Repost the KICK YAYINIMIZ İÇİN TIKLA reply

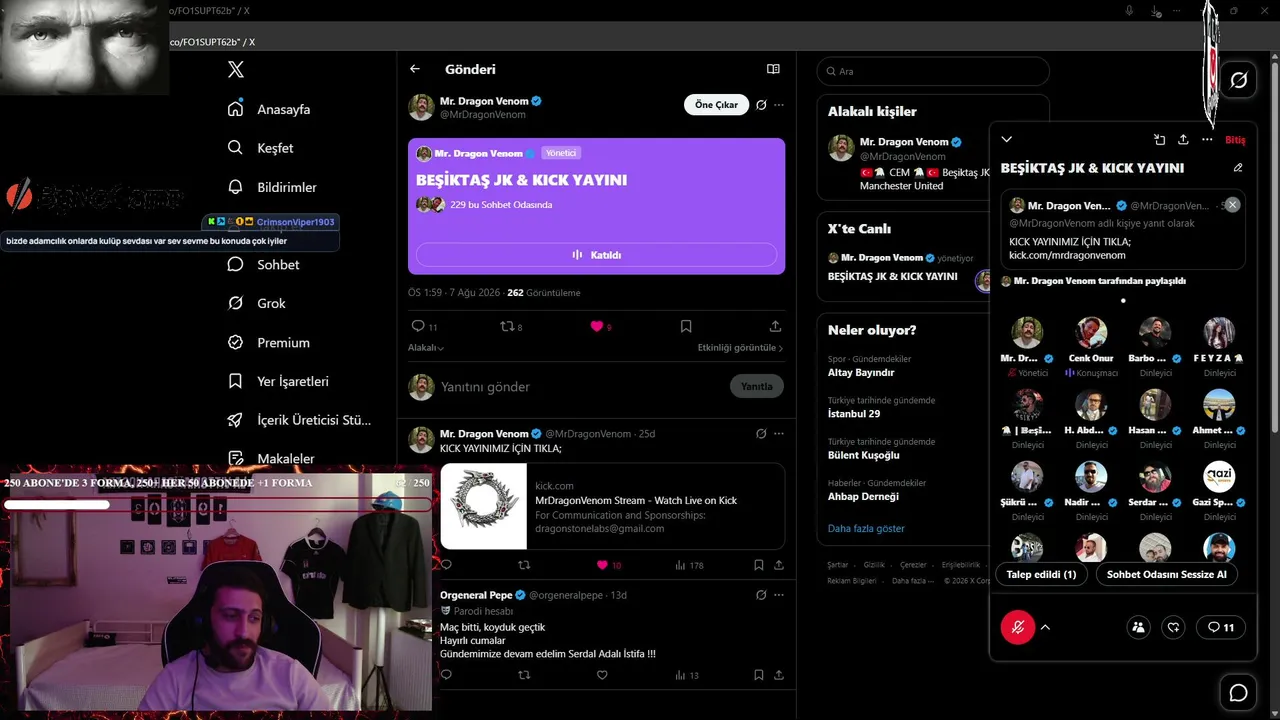click(524, 565)
